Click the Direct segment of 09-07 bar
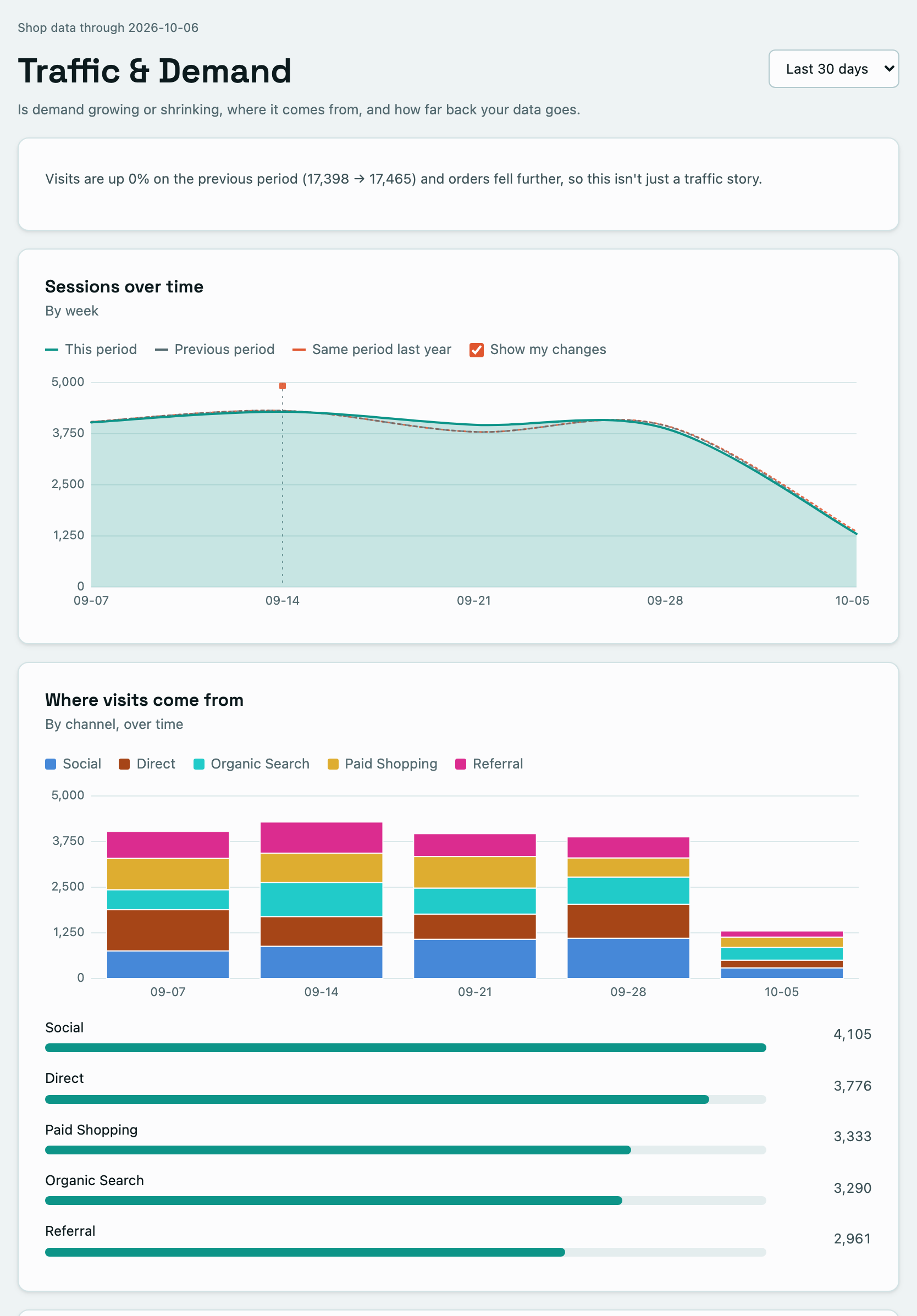Screen dimensions: 917x1316 168,930
